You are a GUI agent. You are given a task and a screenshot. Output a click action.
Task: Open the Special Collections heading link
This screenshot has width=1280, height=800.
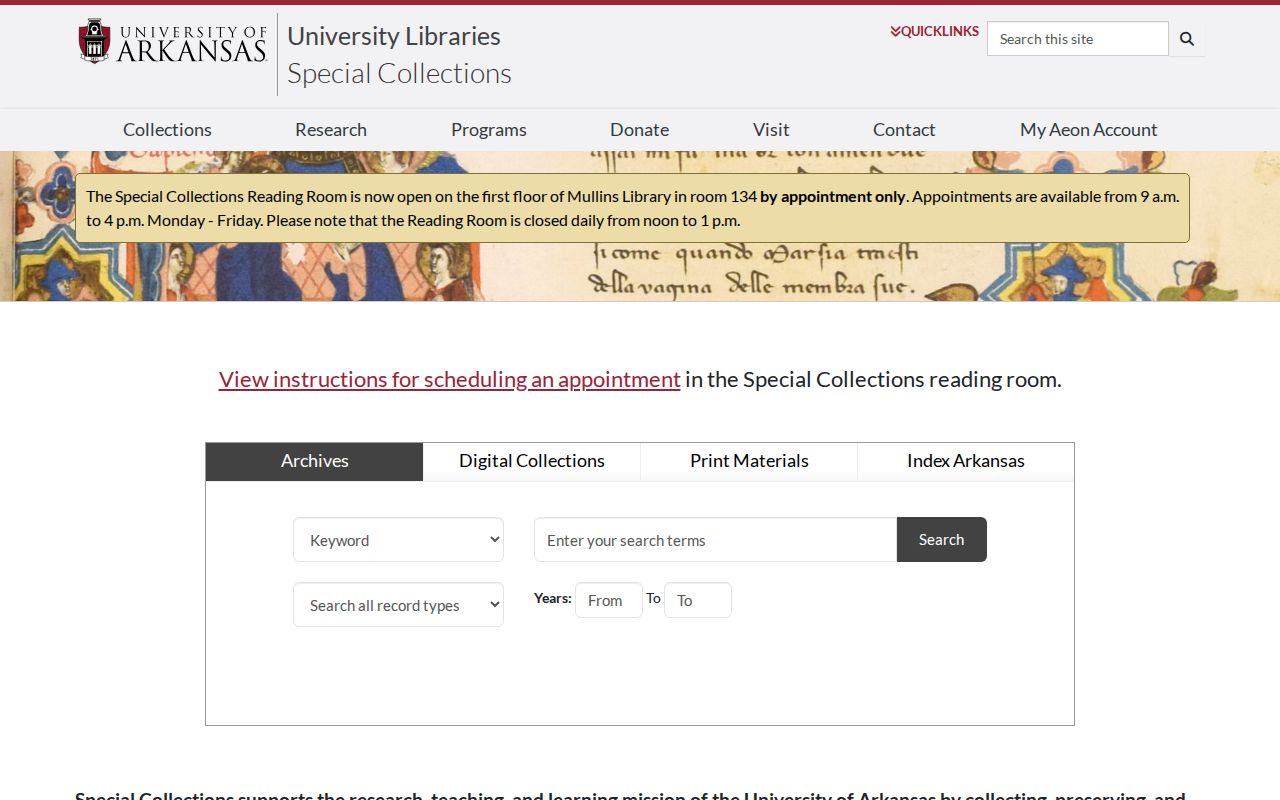pos(399,73)
